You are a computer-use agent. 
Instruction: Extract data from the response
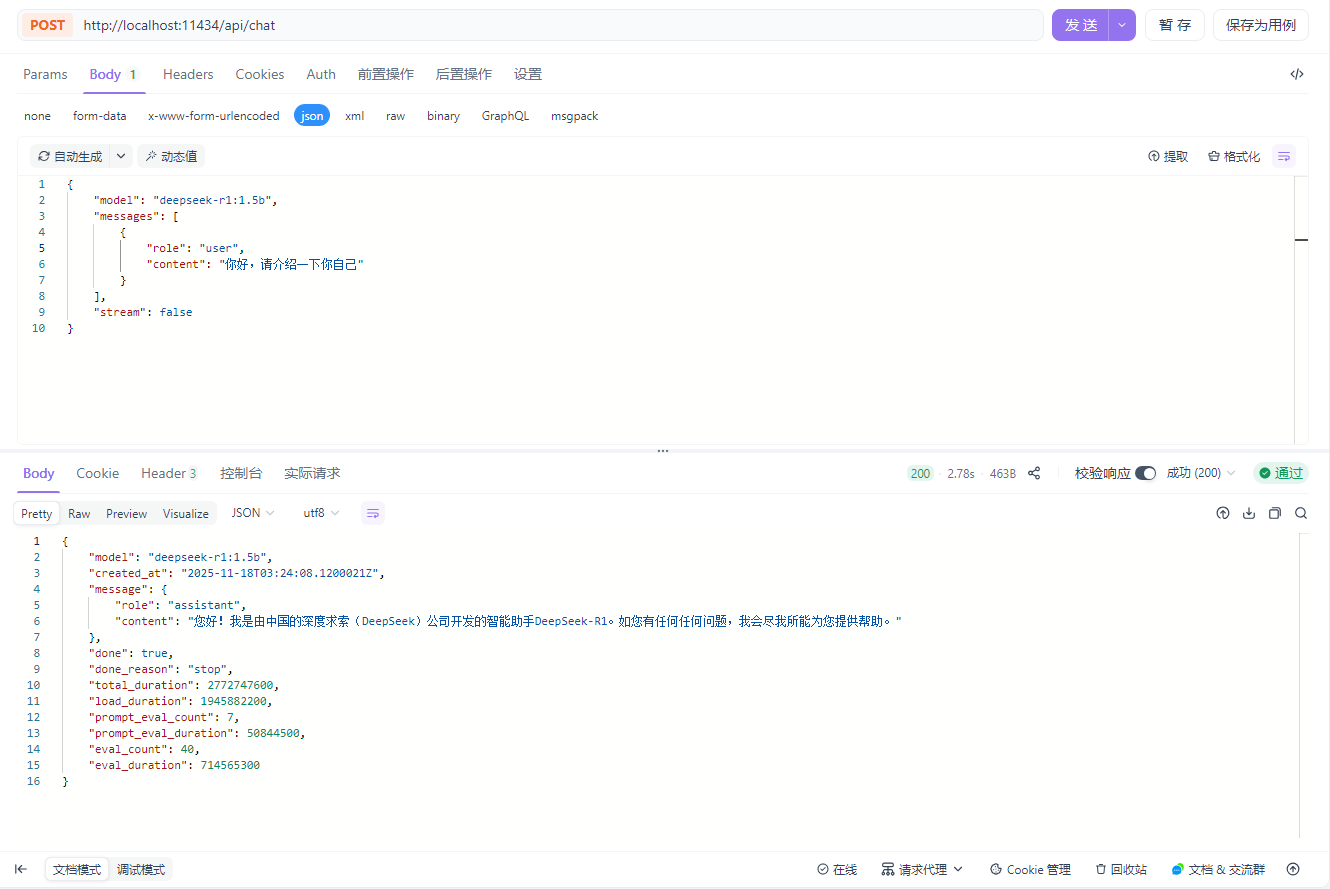1167,156
